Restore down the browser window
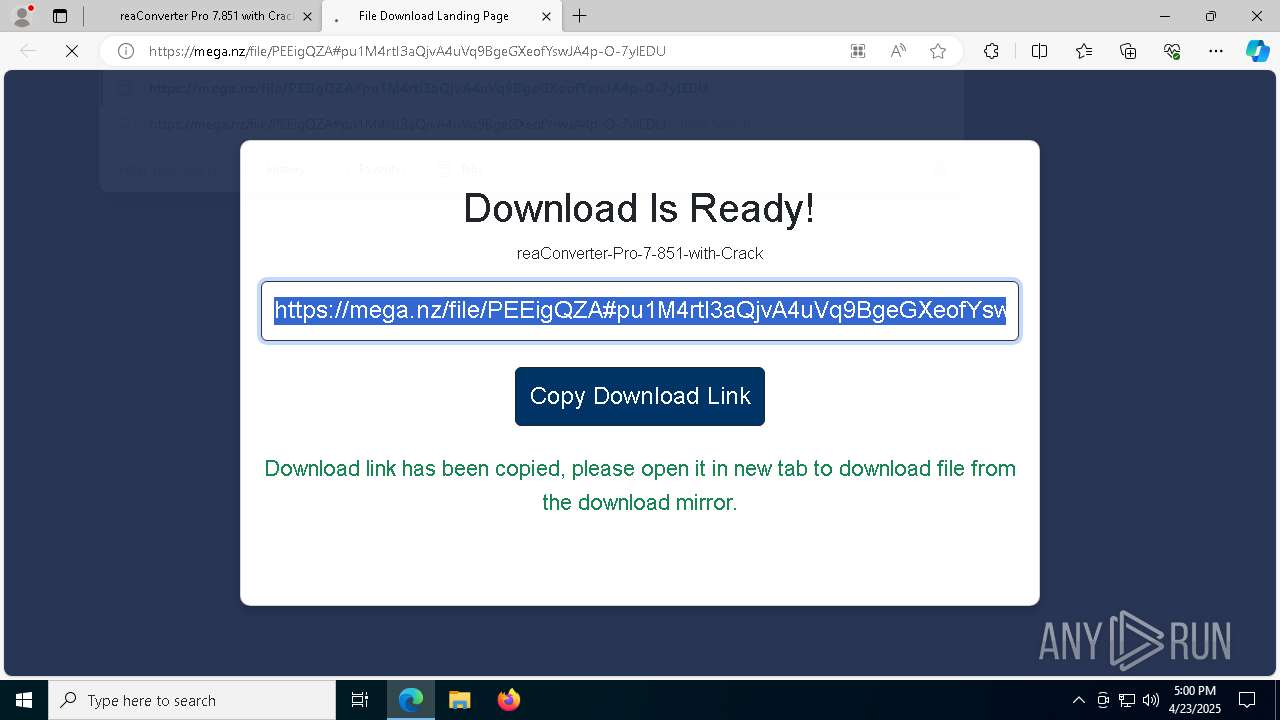1280x720 pixels. click(1211, 16)
